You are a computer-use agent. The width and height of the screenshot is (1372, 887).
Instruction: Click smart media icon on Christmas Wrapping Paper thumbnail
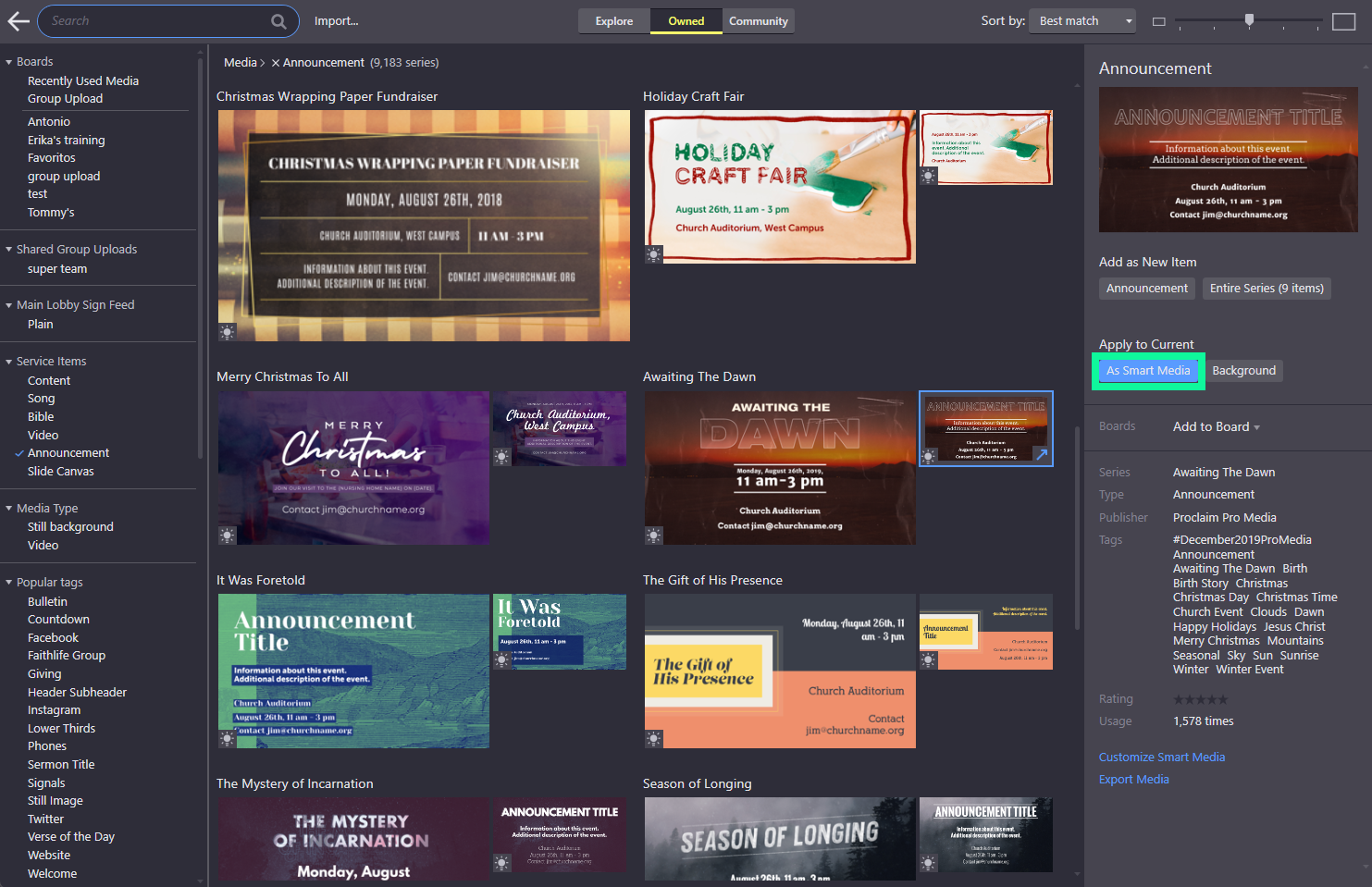tap(228, 332)
